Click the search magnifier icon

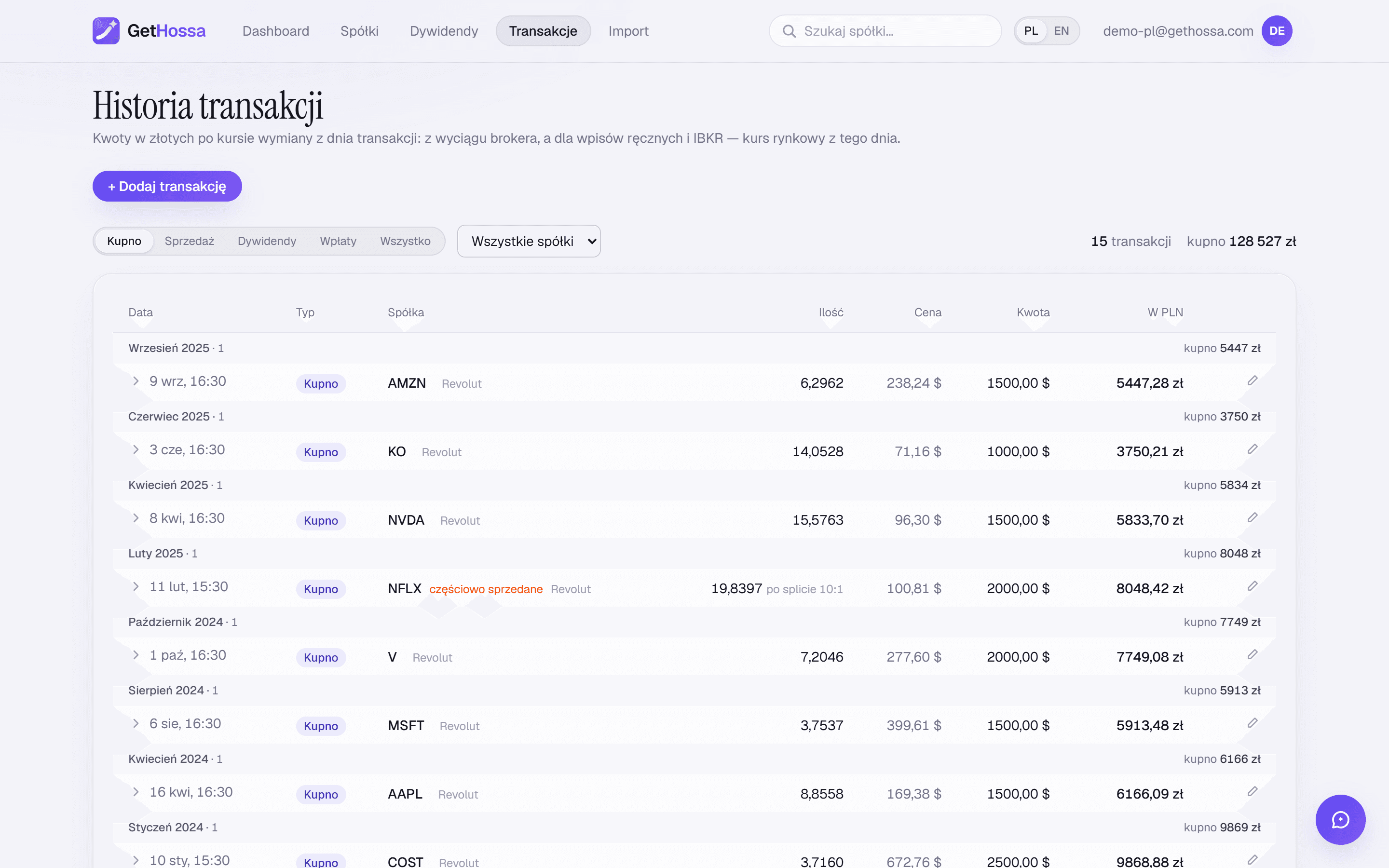click(789, 31)
